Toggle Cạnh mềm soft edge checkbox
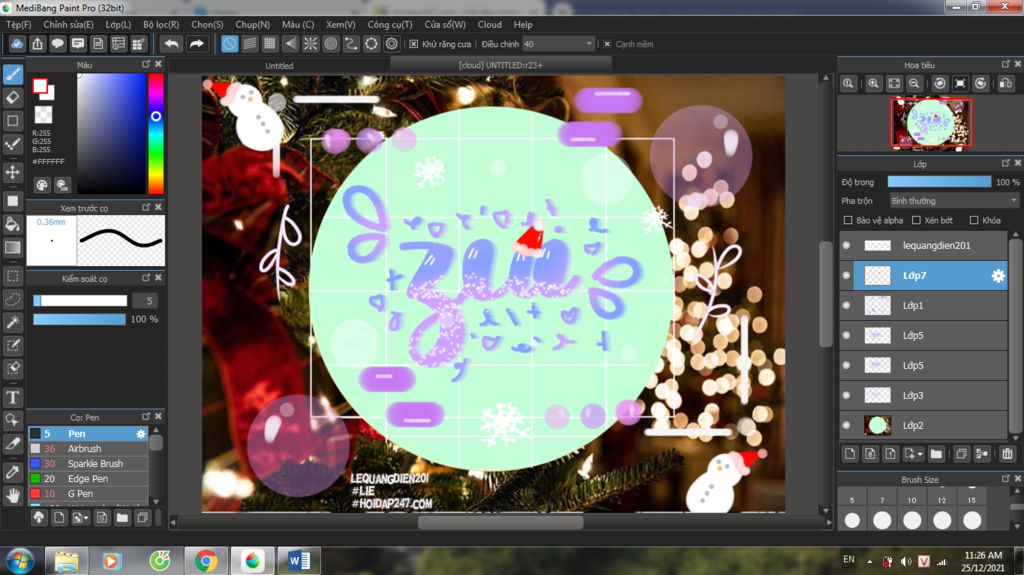The image size is (1024, 575). tap(607, 44)
